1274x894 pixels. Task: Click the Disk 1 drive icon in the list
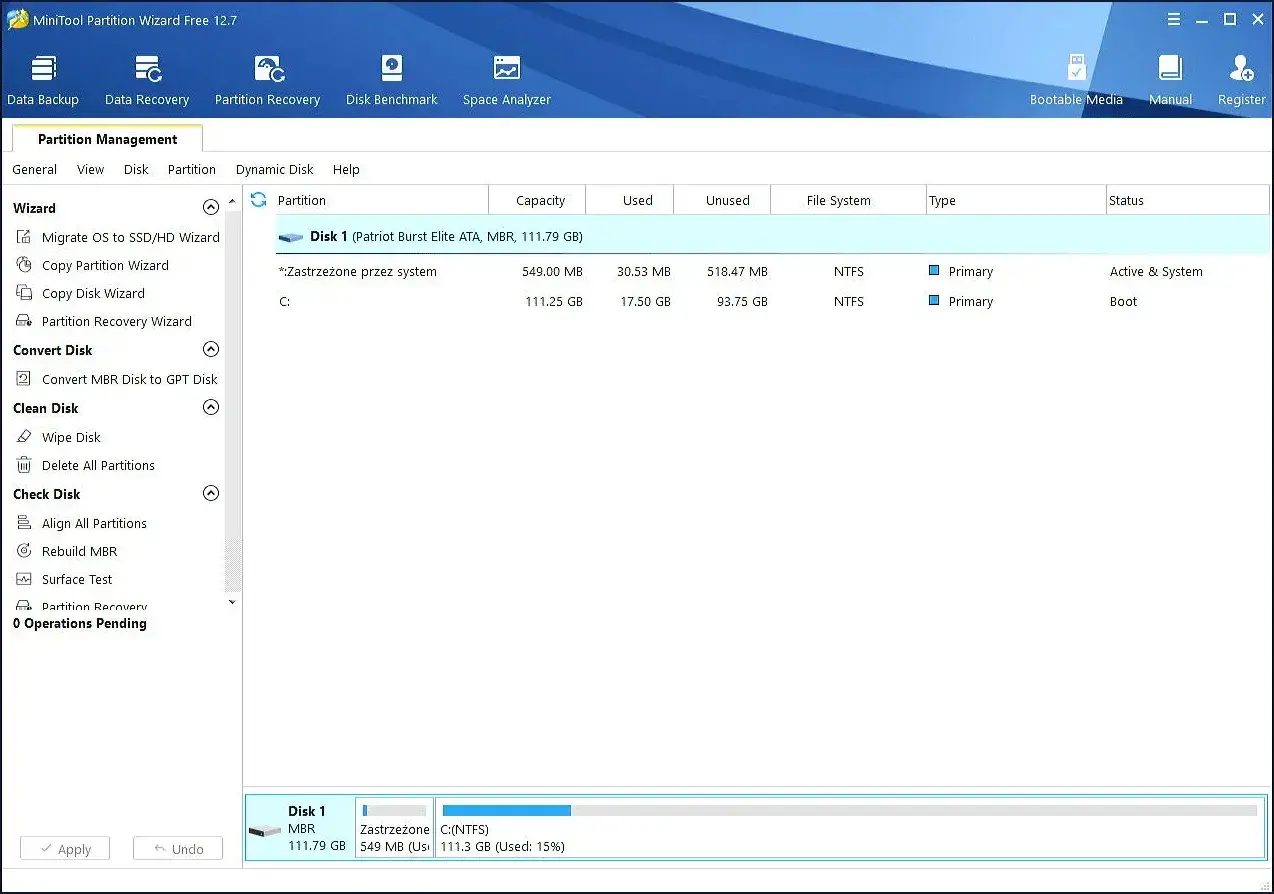coord(291,237)
